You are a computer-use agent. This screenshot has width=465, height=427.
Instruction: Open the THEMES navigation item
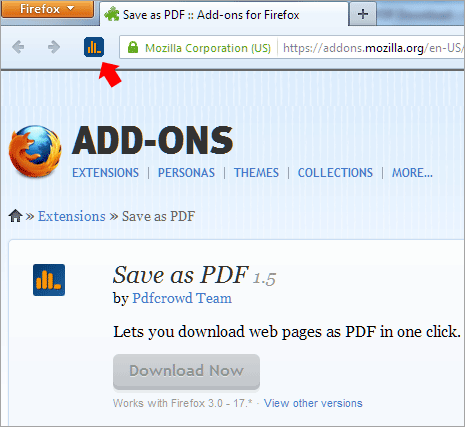click(256, 173)
